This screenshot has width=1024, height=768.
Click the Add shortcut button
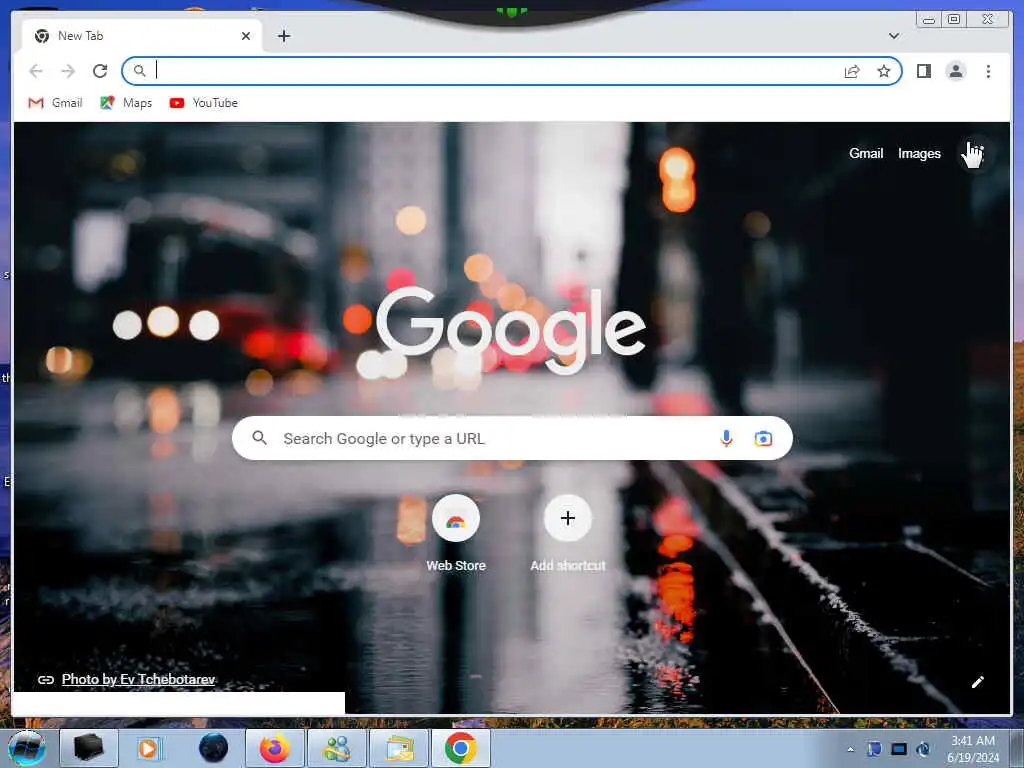click(x=568, y=534)
